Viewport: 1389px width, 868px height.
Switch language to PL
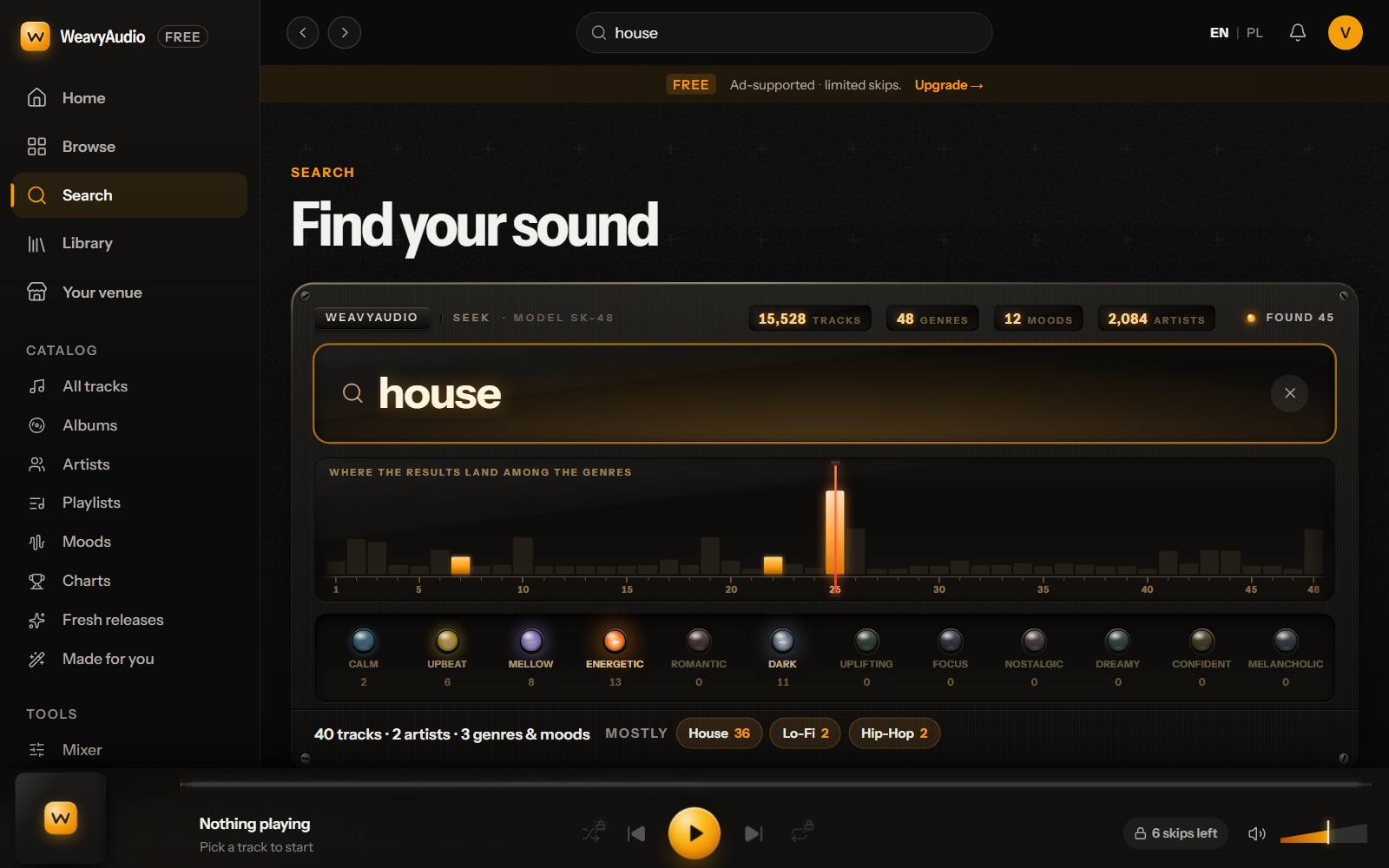click(x=1254, y=33)
